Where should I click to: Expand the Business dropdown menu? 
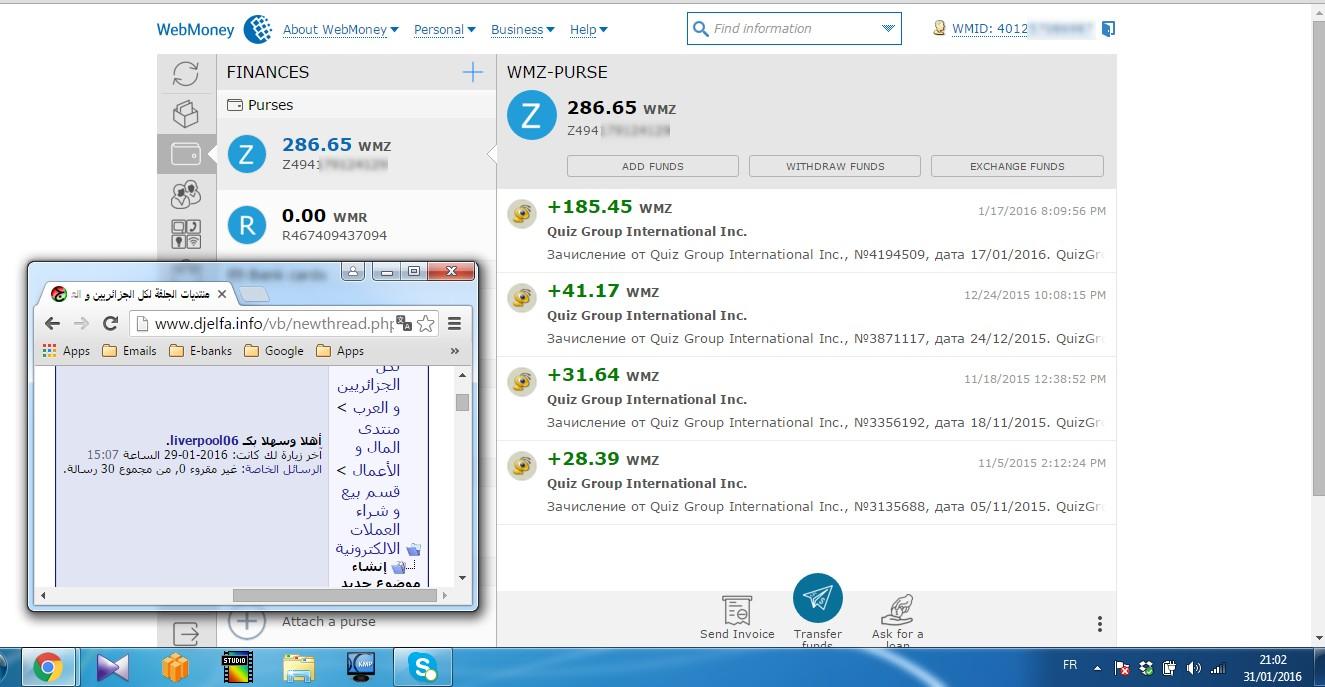[x=523, y=30]
